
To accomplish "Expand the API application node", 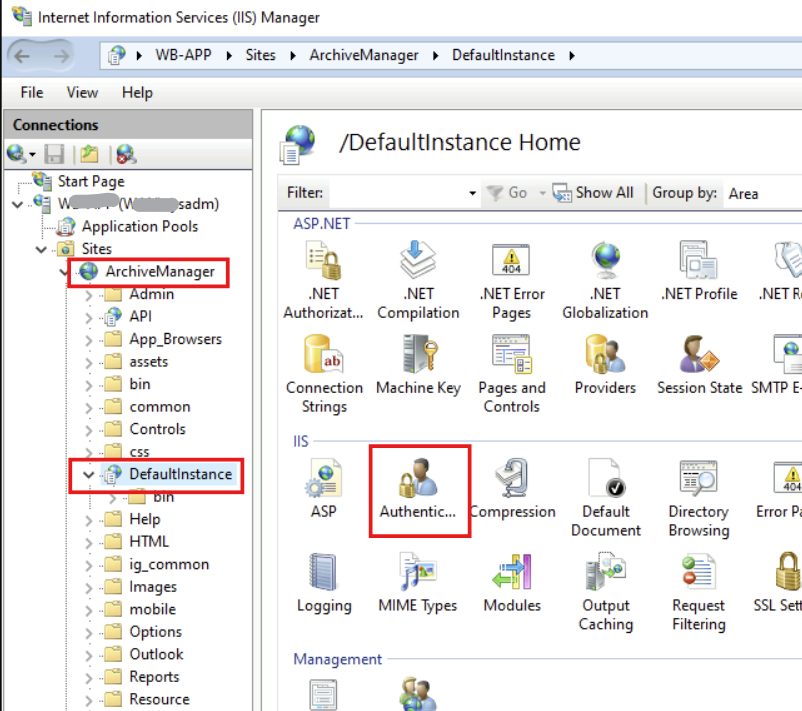I will tap(88, 318).
